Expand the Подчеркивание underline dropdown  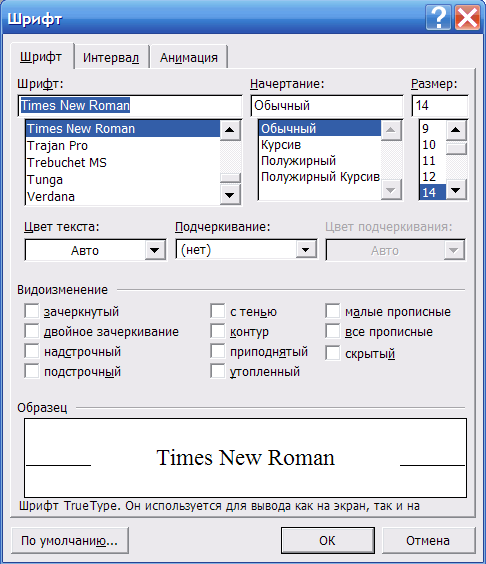(x=306, y=250)
